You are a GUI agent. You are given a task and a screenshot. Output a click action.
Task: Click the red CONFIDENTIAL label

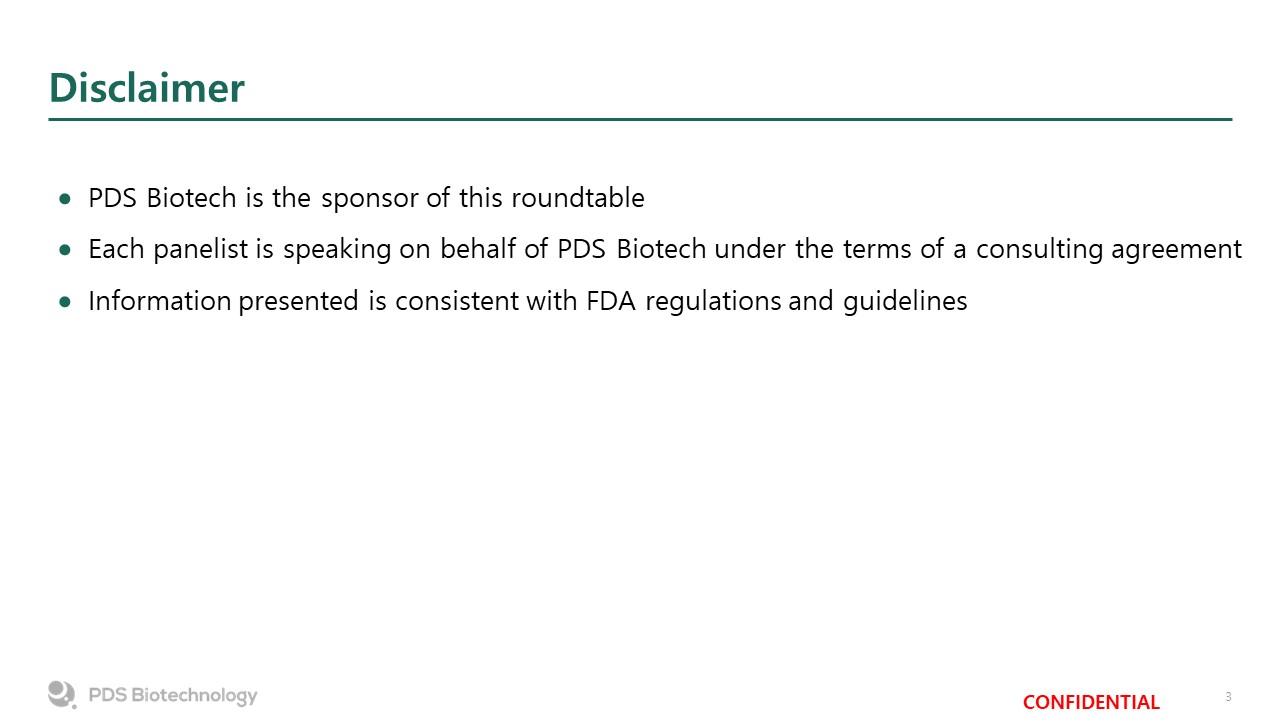tap(1090, 702)
